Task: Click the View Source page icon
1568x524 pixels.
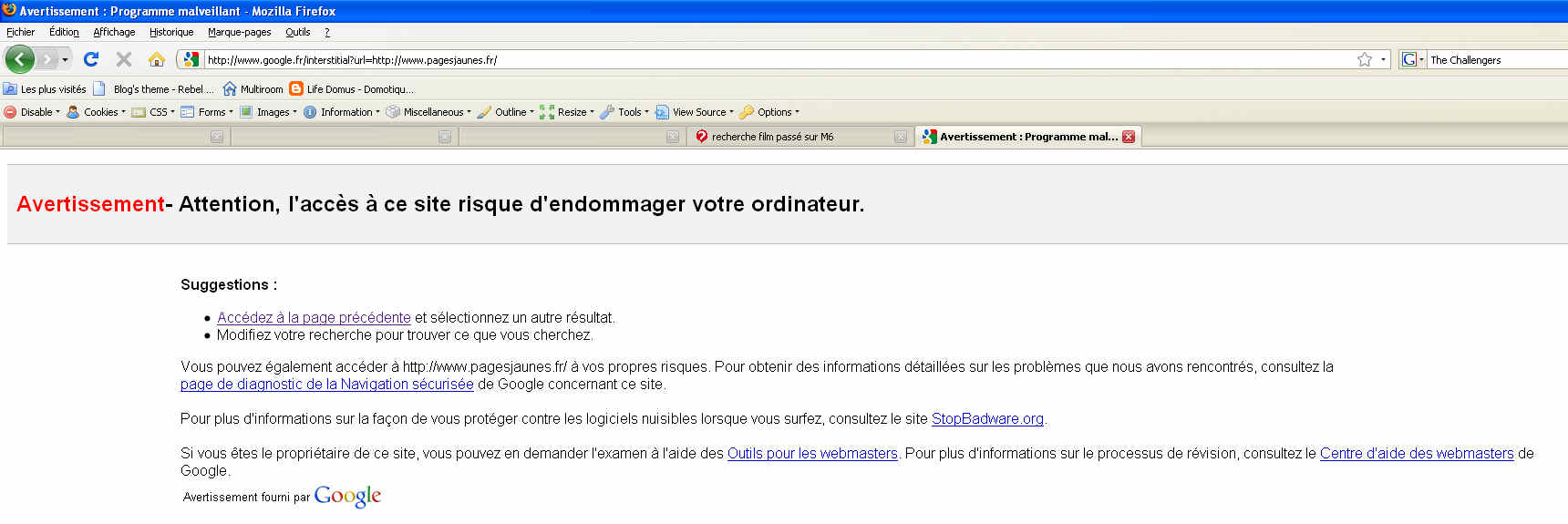Action: 662,112
